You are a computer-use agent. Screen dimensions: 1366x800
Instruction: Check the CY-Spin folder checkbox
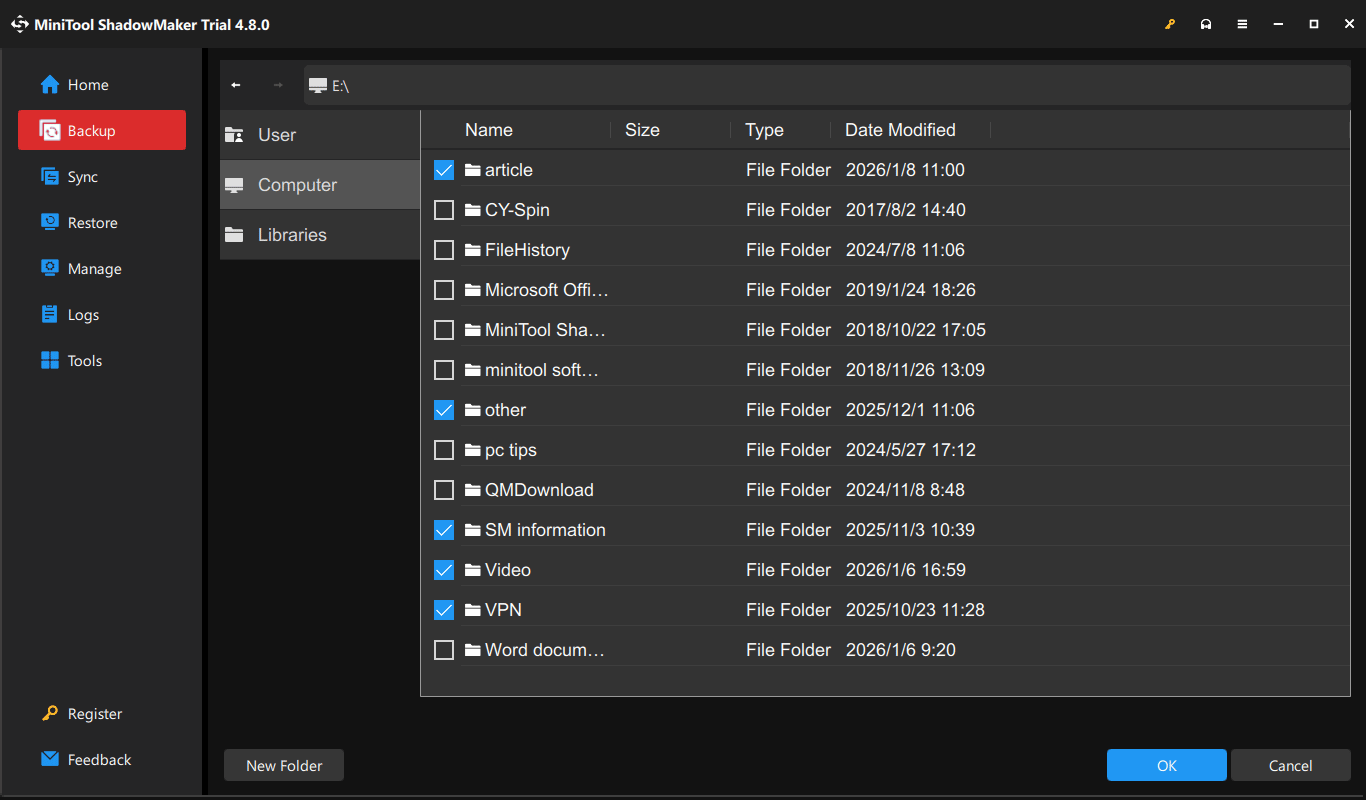(444, 210)
